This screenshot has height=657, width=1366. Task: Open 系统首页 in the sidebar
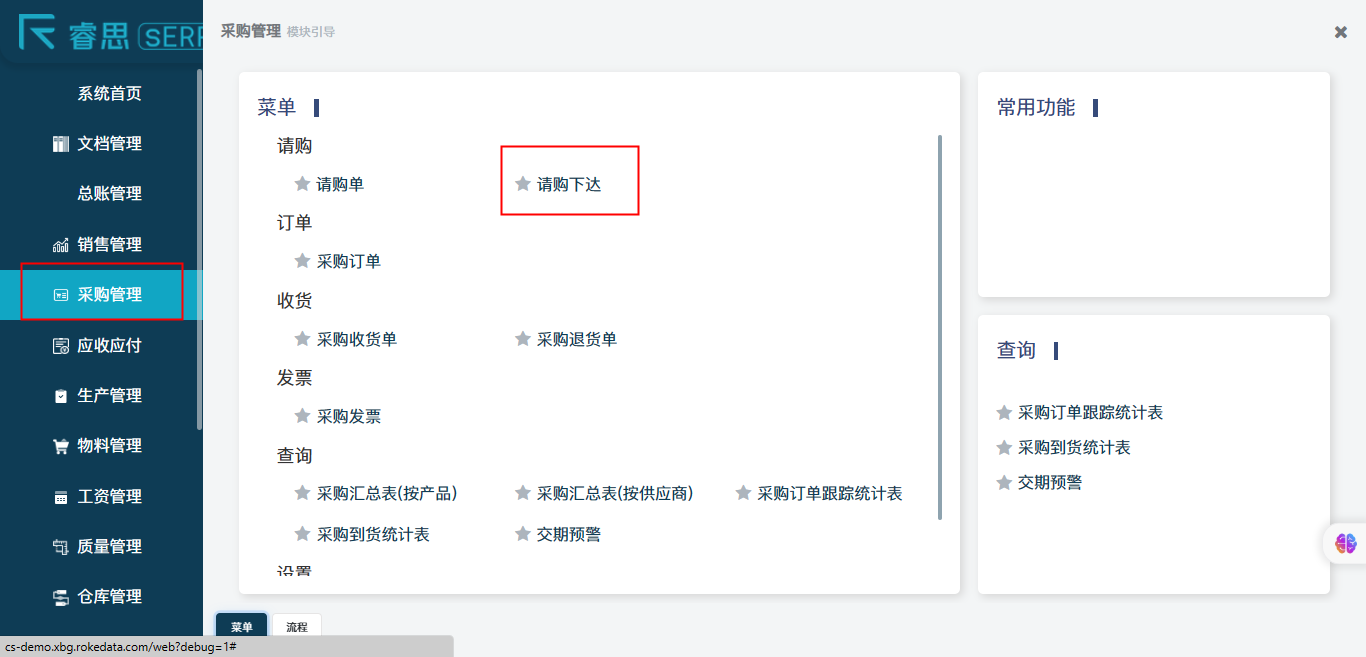[x=109, y=94]
